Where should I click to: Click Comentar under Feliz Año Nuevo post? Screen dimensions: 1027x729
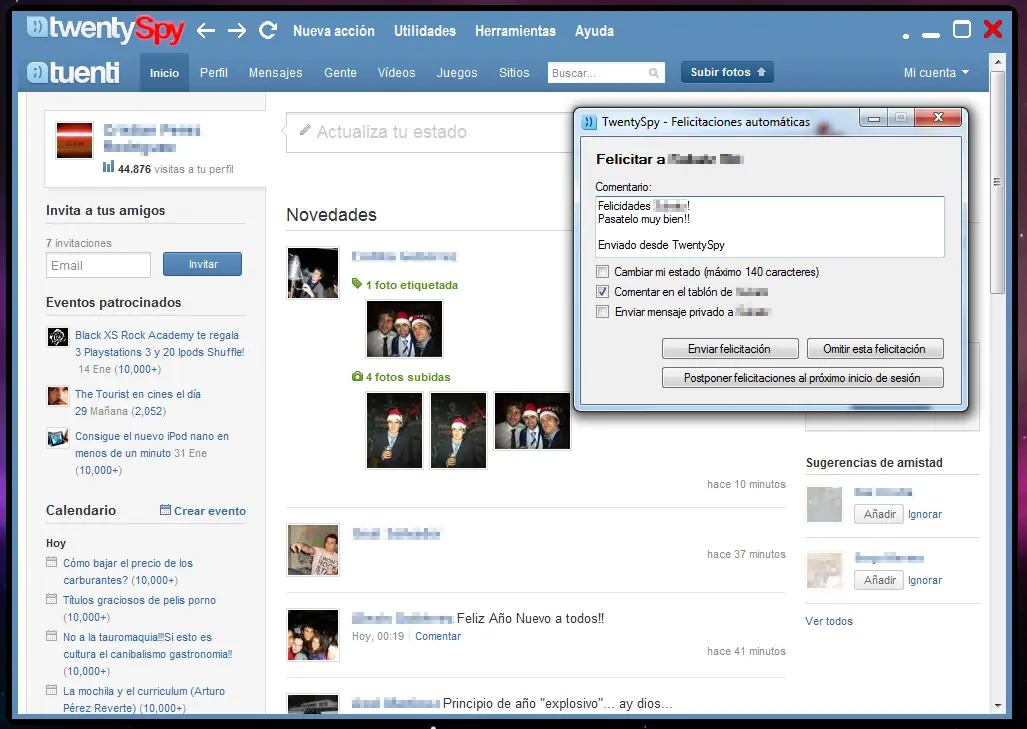click(x=438, y=636)
